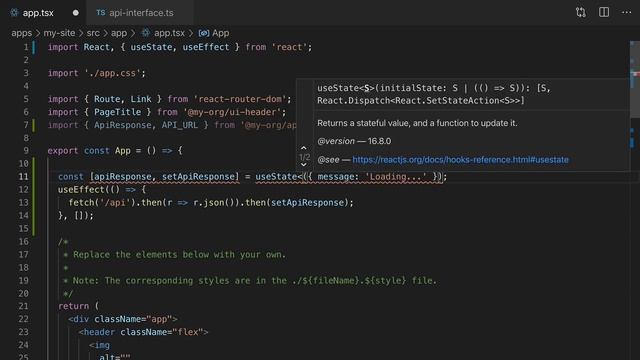
Task: Click 'return' keyword on line 21
Action: point(73,306)
